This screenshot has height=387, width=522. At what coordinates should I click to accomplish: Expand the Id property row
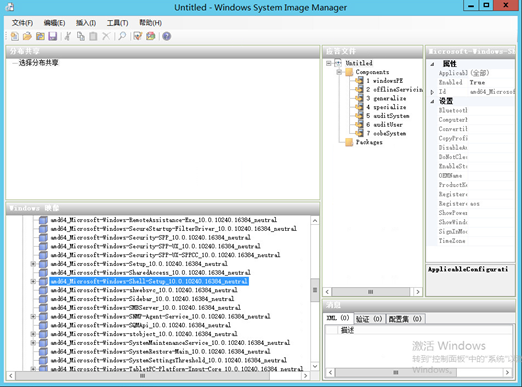[432, 92]
